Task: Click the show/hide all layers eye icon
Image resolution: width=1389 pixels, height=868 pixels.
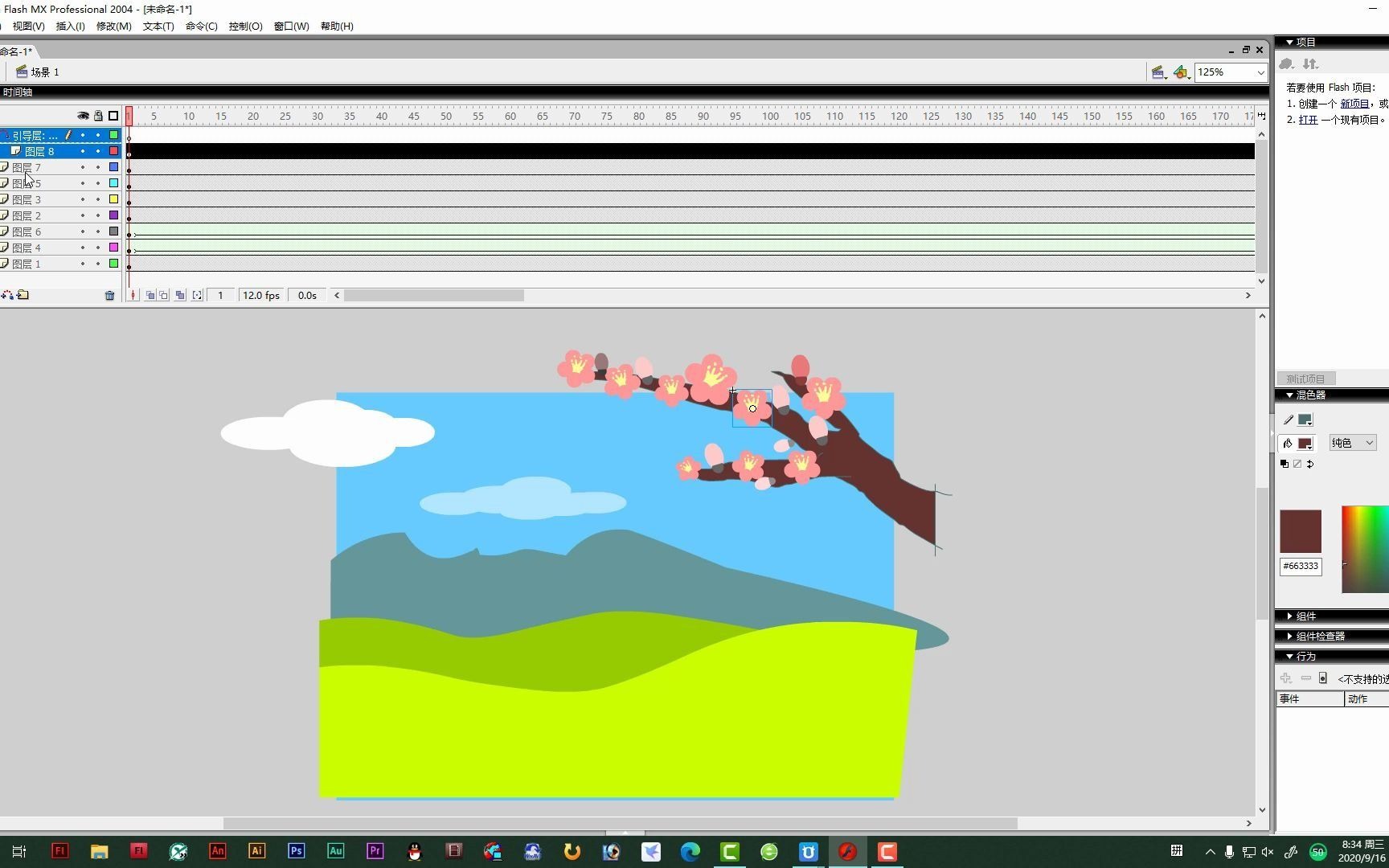Action: (83, 116)
